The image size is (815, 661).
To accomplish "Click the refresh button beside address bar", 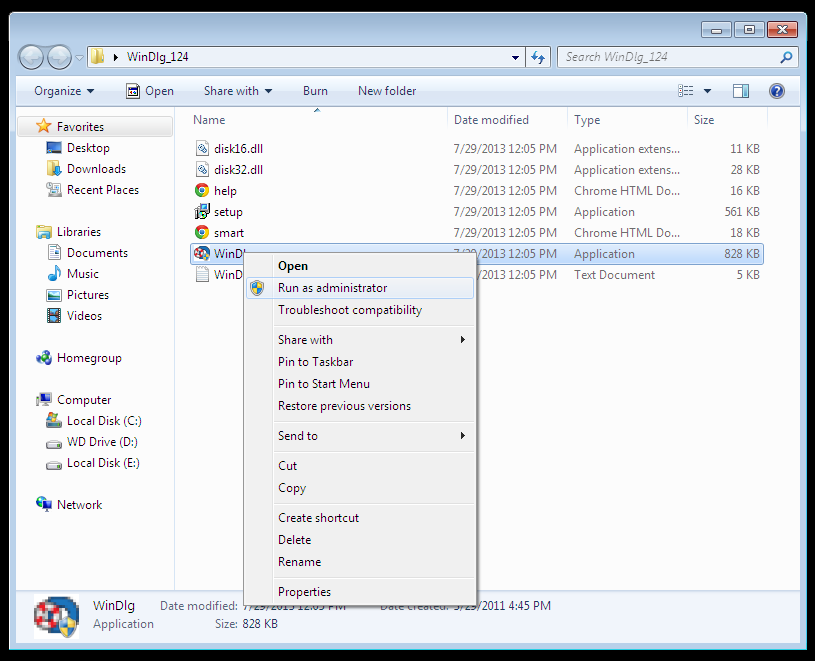I will click(539, 57).
